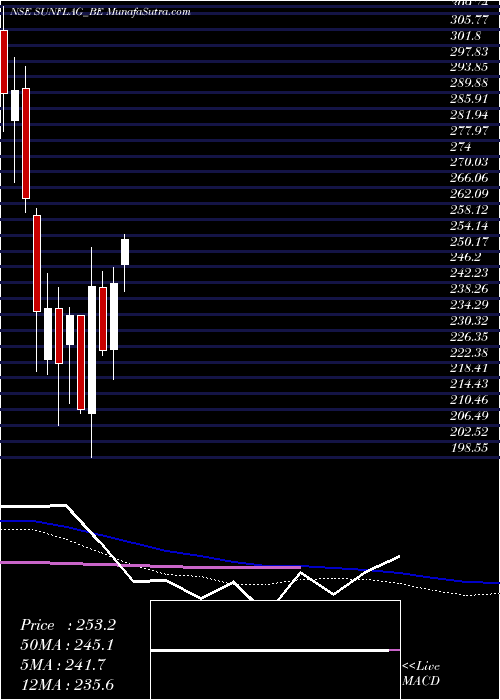Image resolution: width=500 pixels, height=700 pixels.
Task: Click the 50MA : 245.1 readout
Action: 67,645
